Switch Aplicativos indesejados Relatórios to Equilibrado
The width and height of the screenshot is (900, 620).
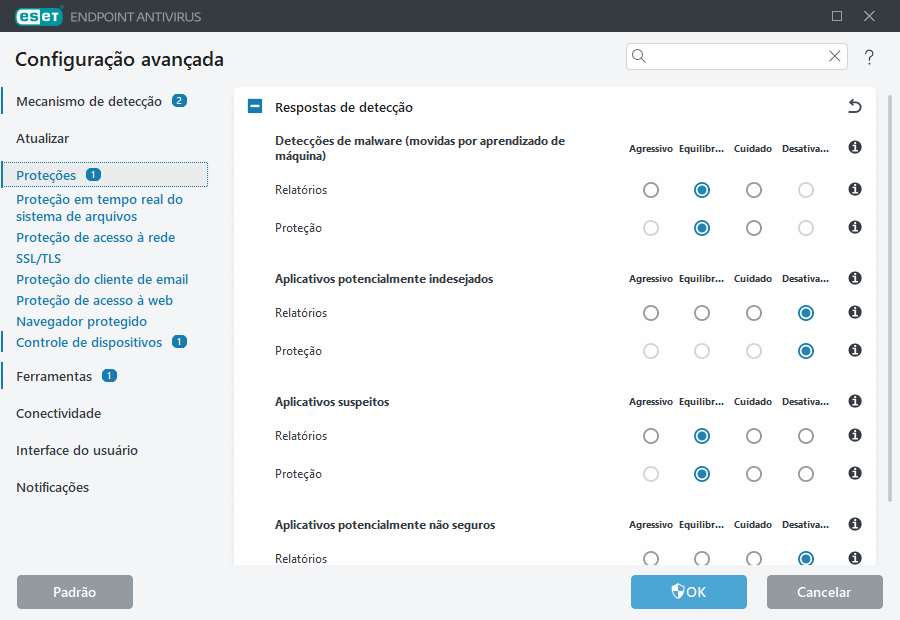coord(701,312)
